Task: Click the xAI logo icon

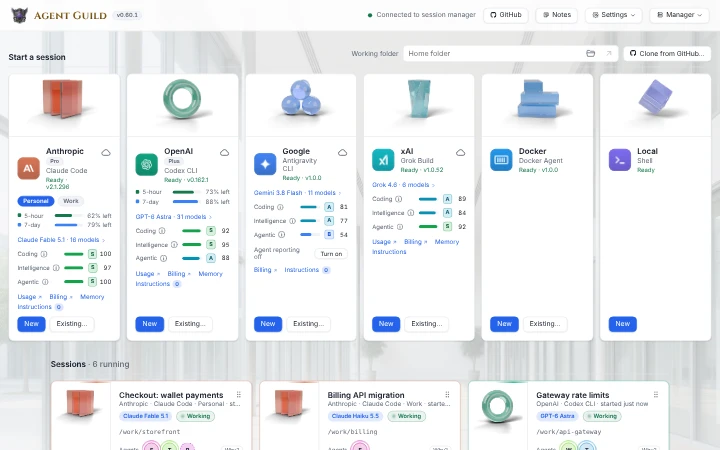Action: click(383, 160)
